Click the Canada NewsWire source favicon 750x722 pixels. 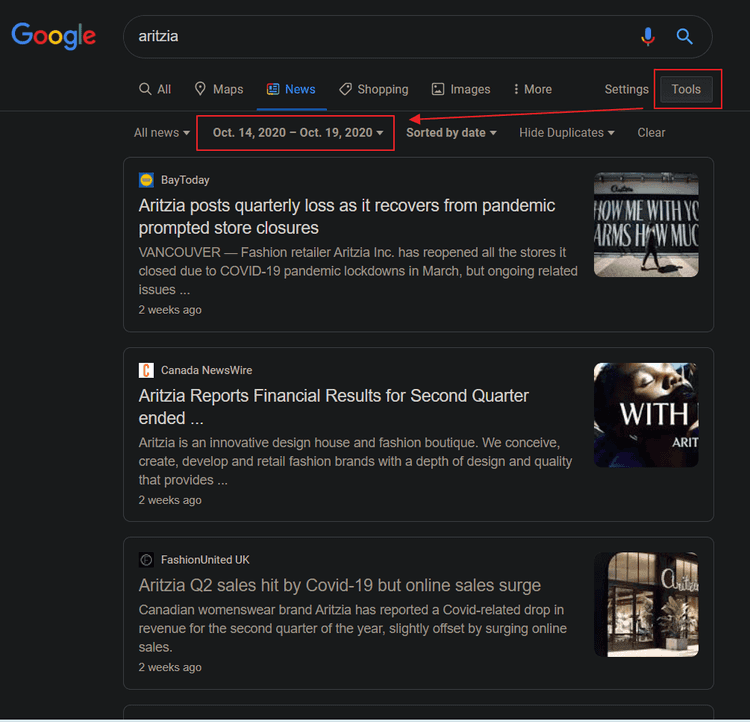[x=146, y=370]
